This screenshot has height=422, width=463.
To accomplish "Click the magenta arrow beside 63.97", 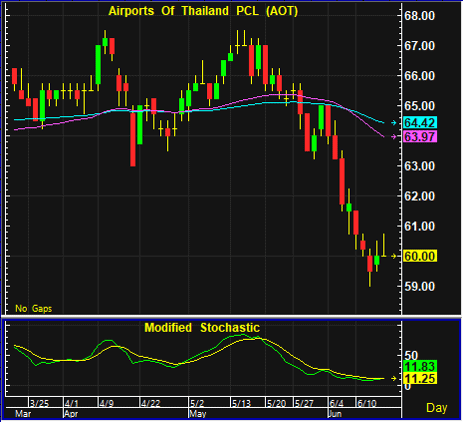I will coord(394,136).
